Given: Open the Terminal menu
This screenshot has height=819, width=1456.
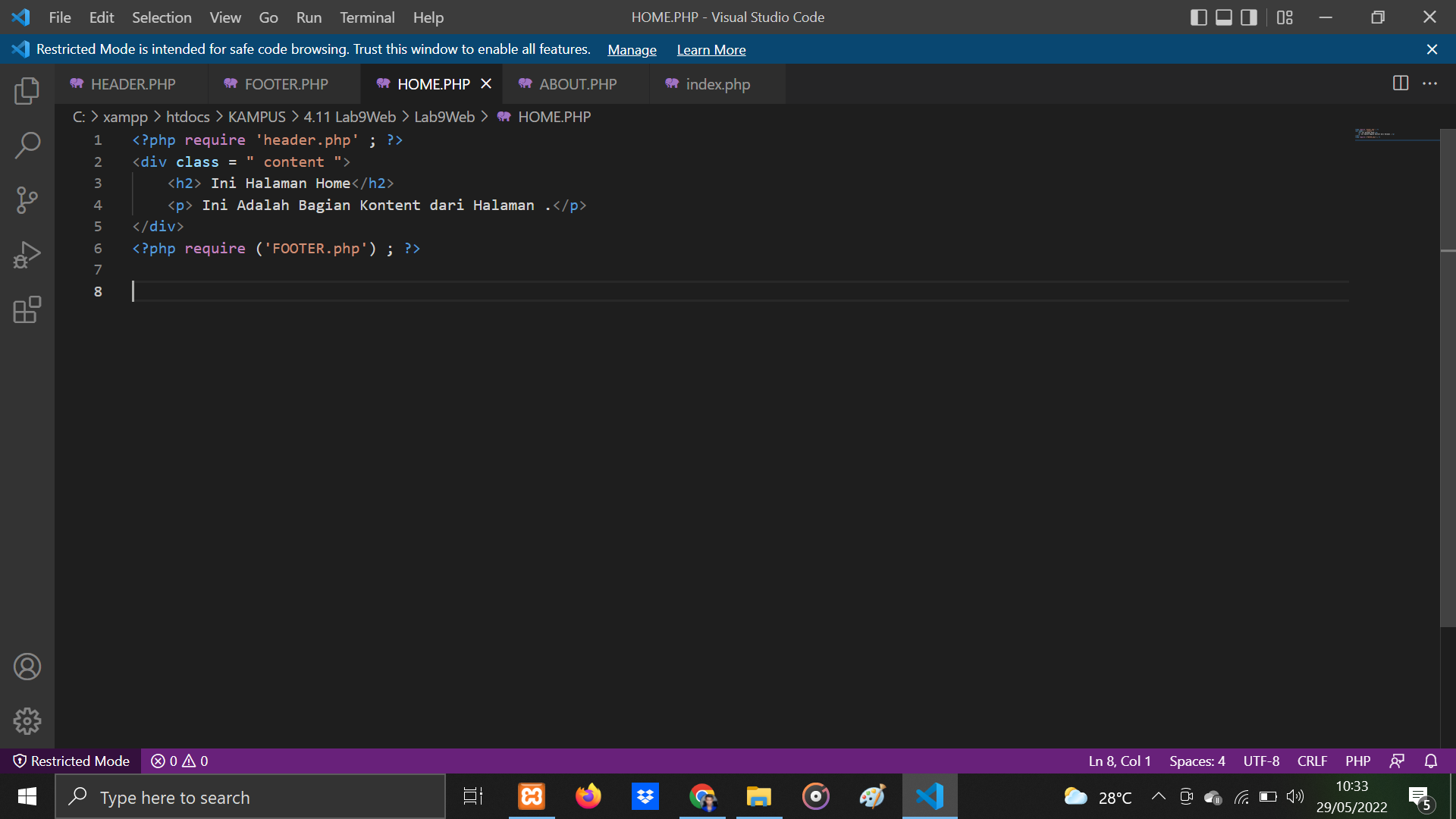Looking at the screenshot, I should click(367, 17).
